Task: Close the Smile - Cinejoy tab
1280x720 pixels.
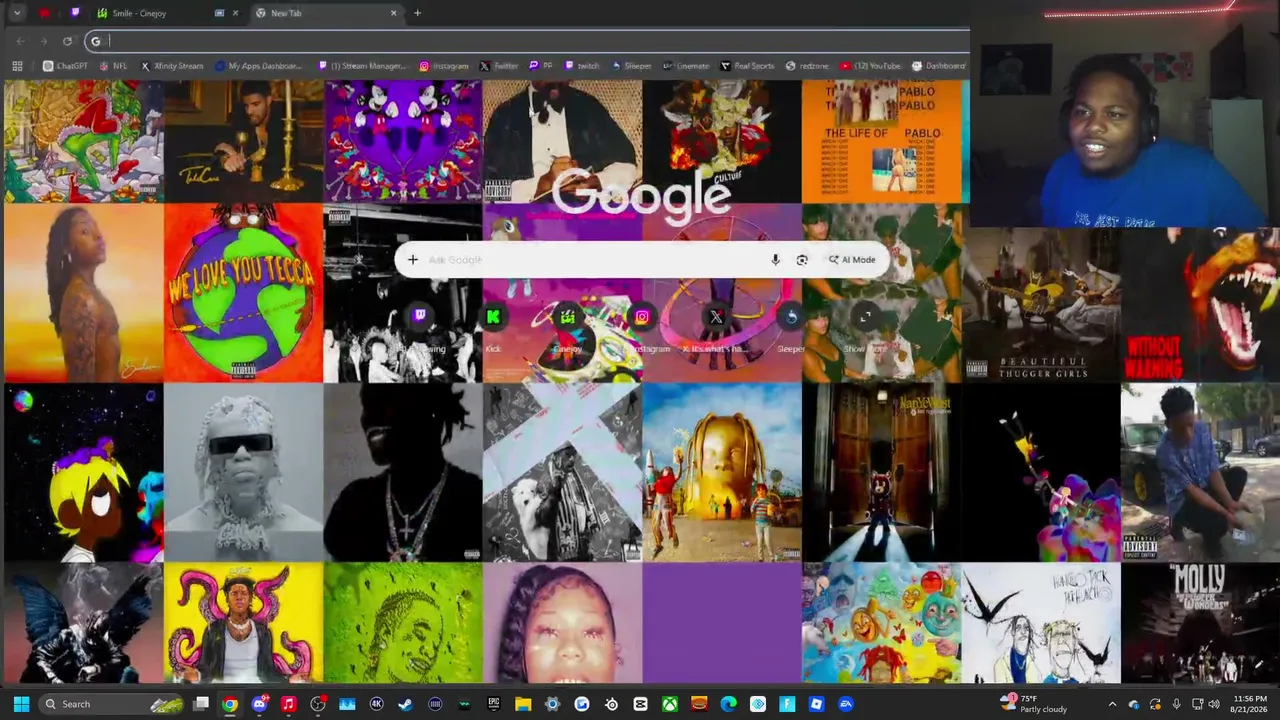Action: (x=235, y=13)
